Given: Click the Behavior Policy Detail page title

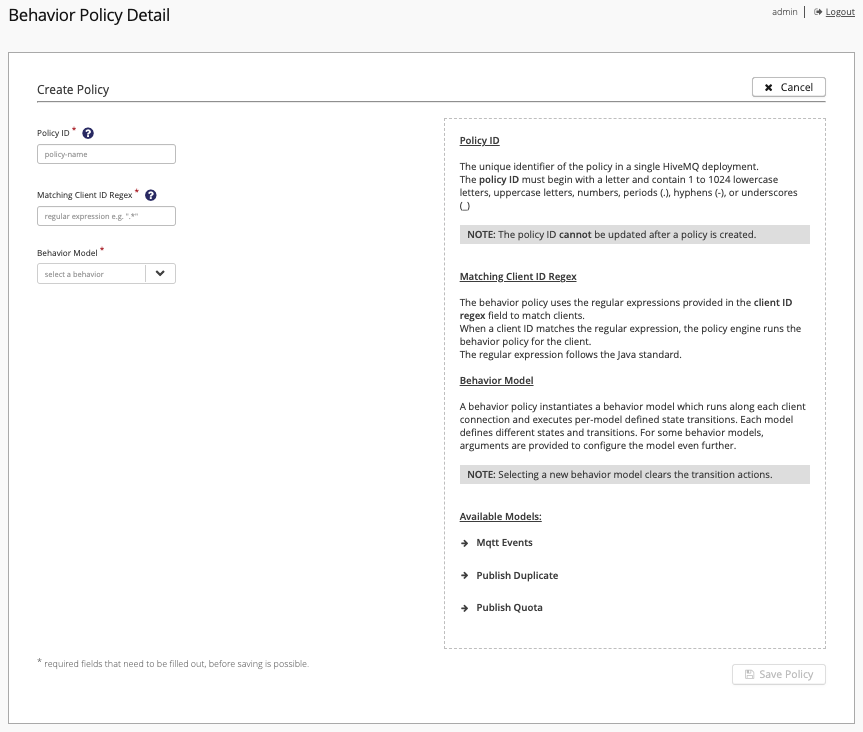Looking at the screenshot, I should point(89,15).
